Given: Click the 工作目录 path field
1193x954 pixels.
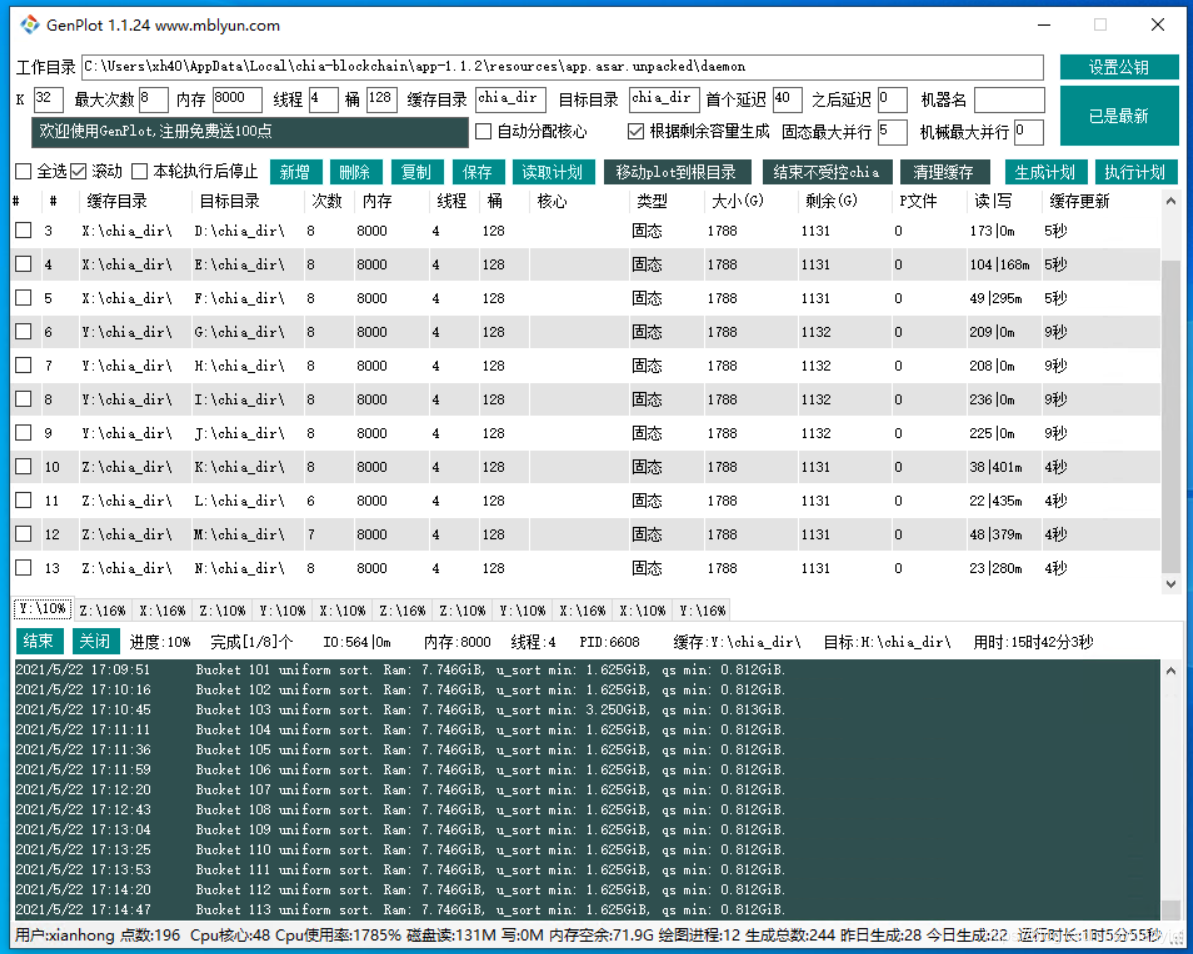Looking at the screenshot, I should pos(562,67).
